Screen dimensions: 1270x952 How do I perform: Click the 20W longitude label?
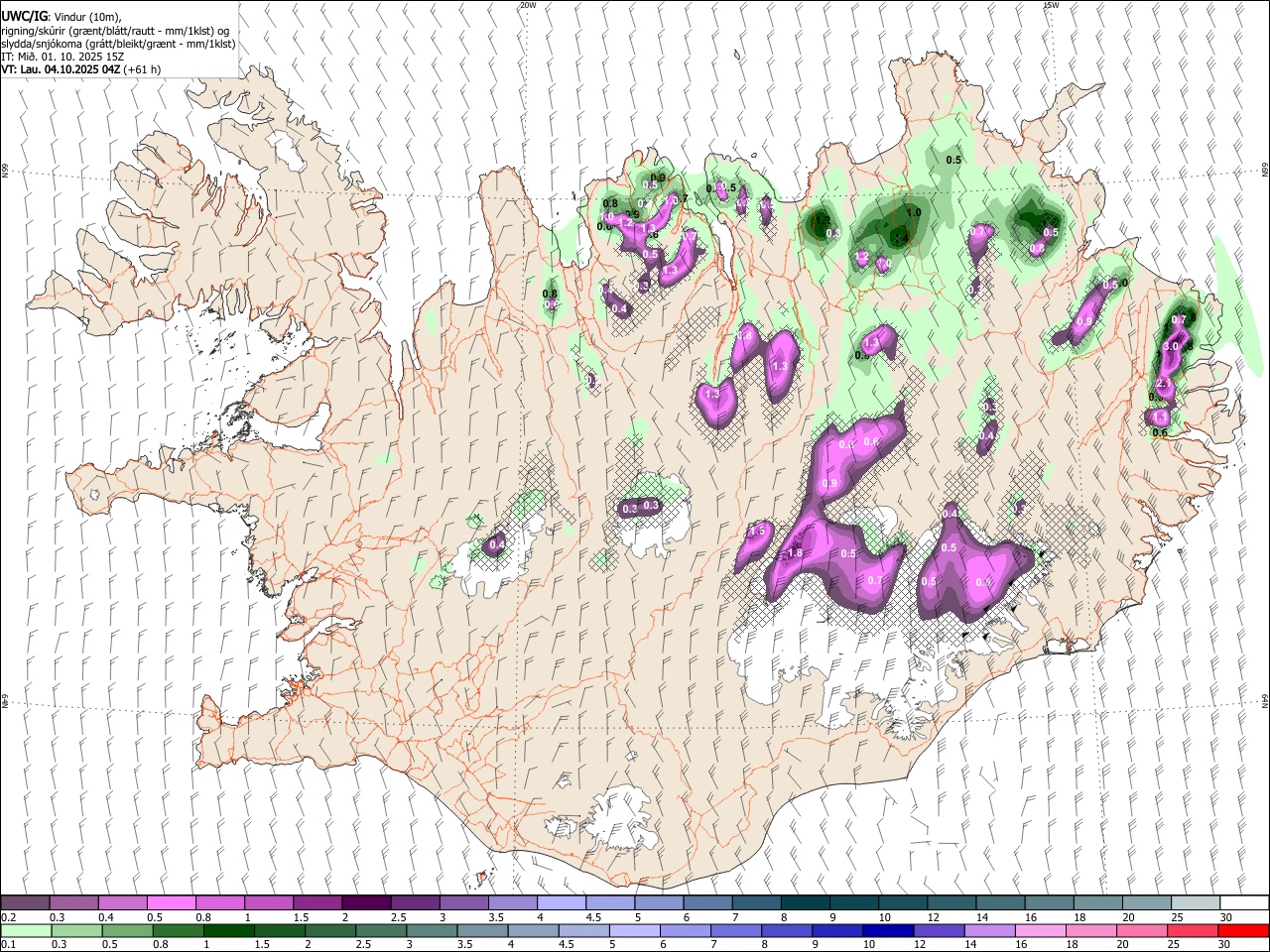528,5
